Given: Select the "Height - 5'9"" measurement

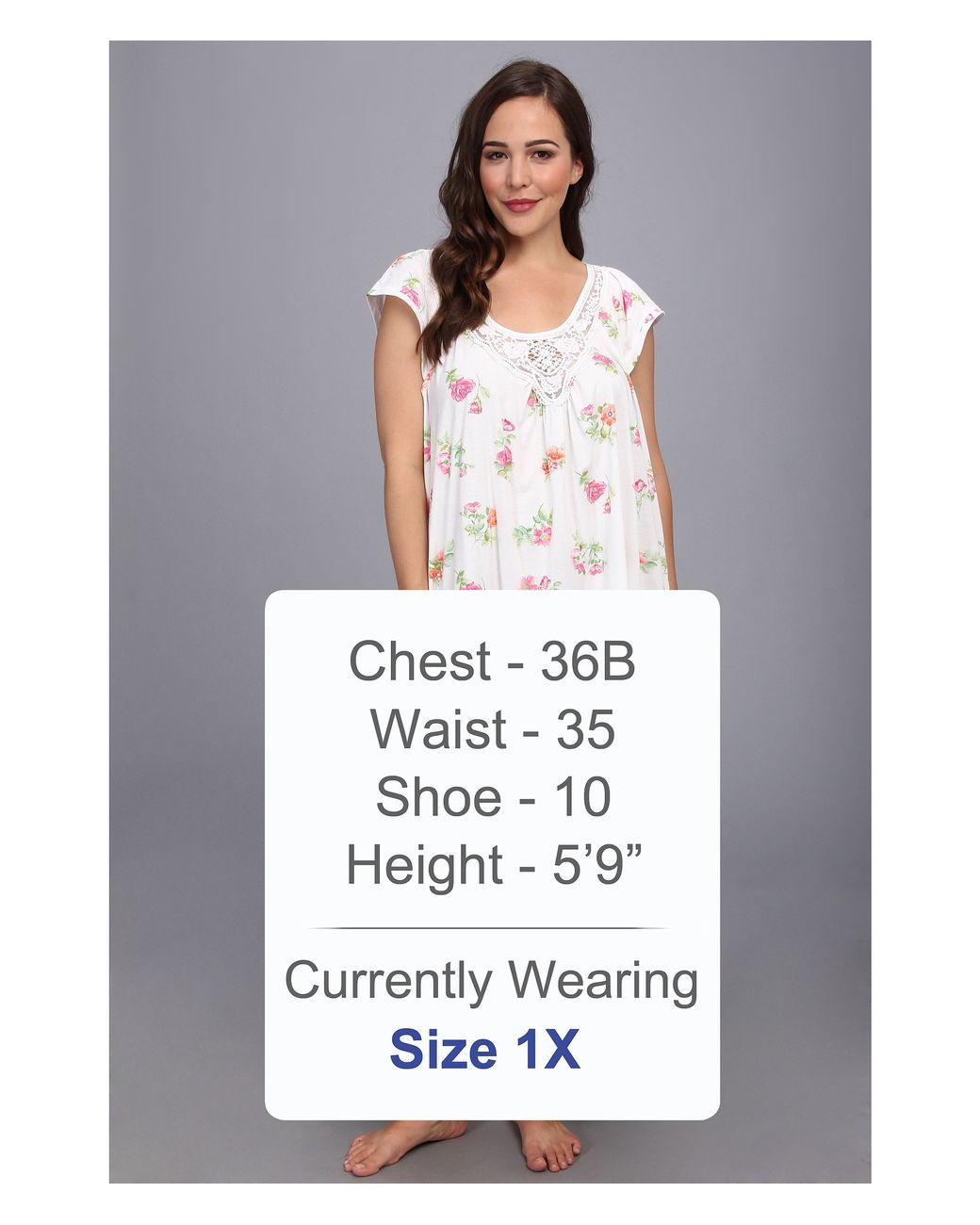Looking at the screenshot, I should pos(494,865).
